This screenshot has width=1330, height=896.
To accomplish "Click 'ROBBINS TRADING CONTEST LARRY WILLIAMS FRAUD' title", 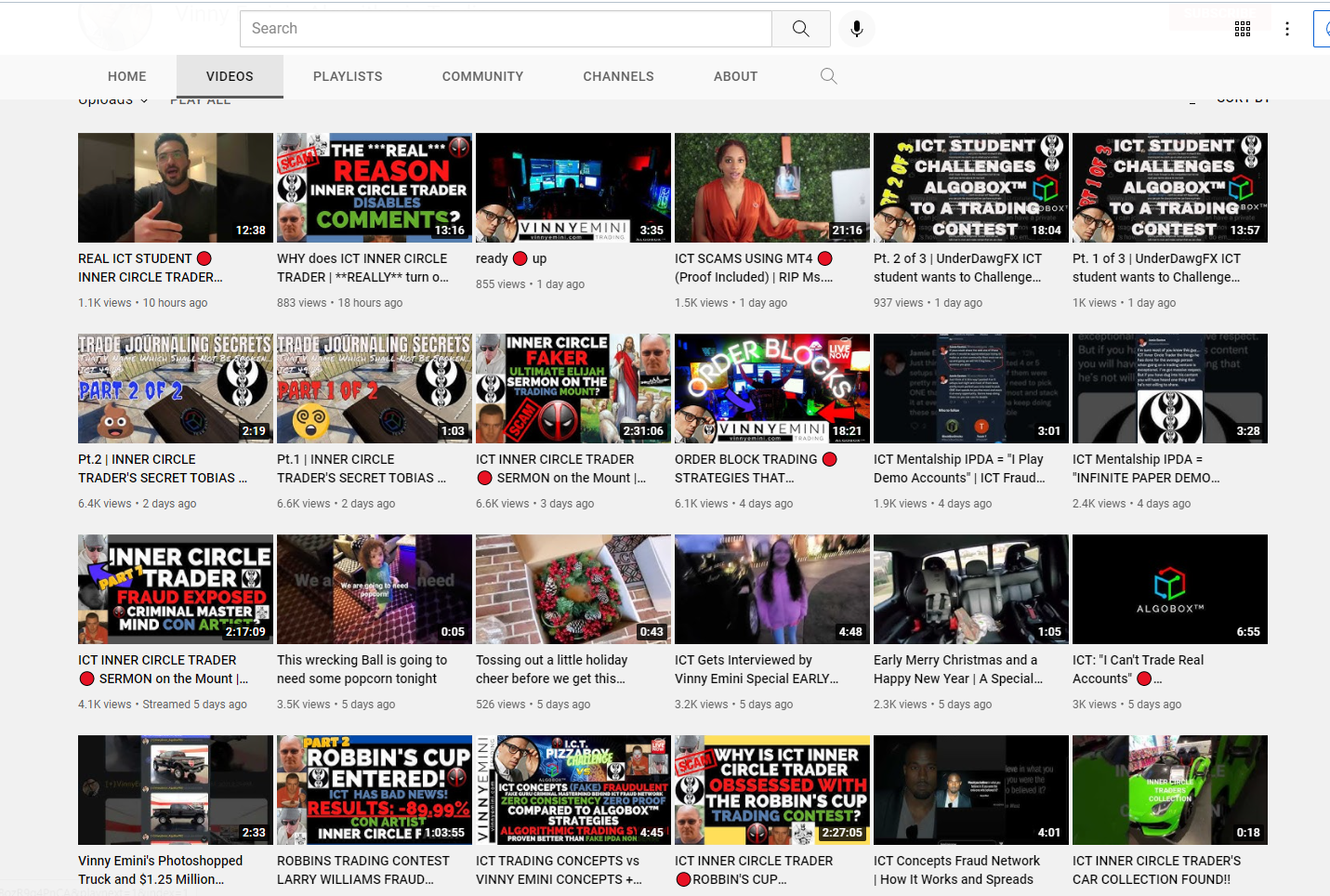I will [x=362, y=870].
